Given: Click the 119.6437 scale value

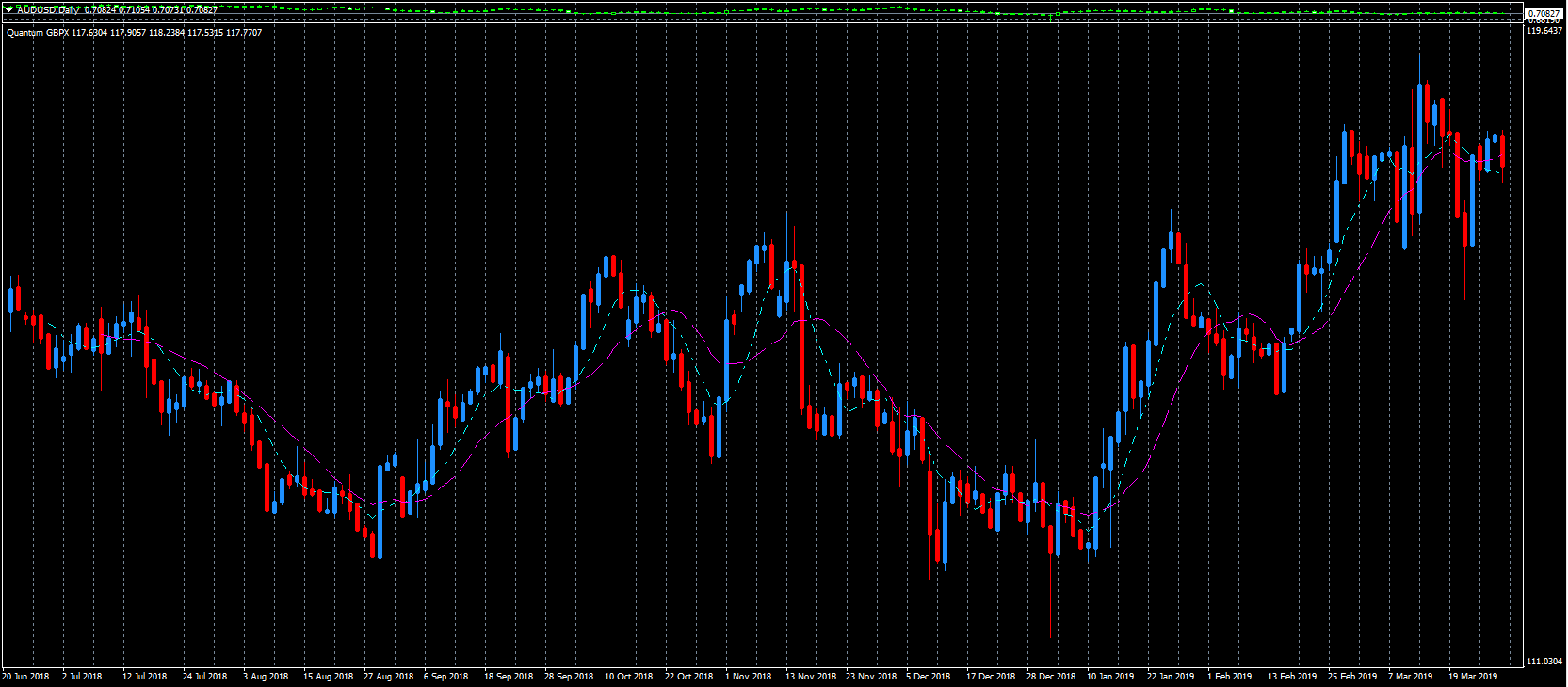Looking at the screenshot, I should coord(1544,31).
